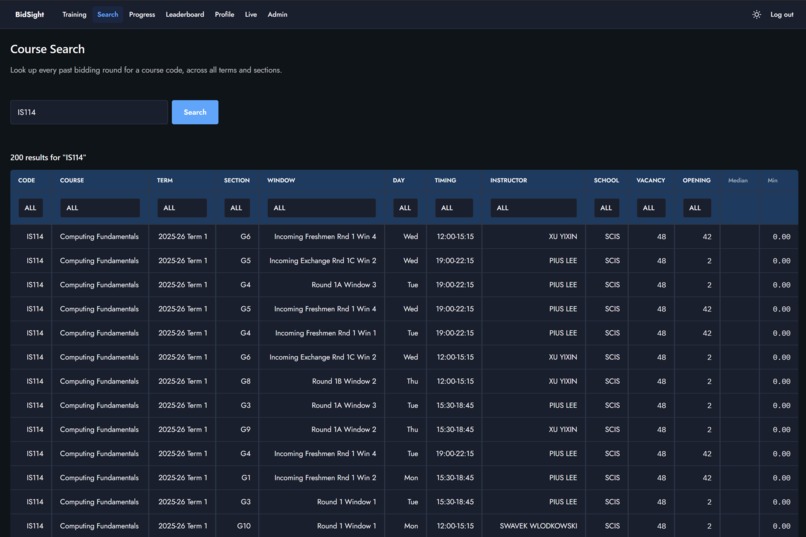Click section 'G8' cell
806x537 pixels.
[x=245, y=381]
